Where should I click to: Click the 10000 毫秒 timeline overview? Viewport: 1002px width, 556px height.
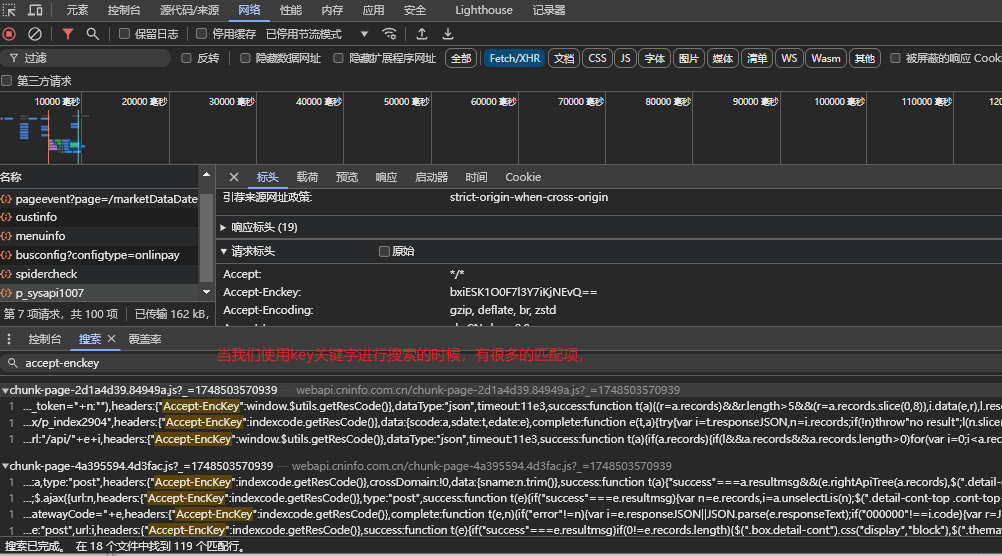[x=57, y=102]
